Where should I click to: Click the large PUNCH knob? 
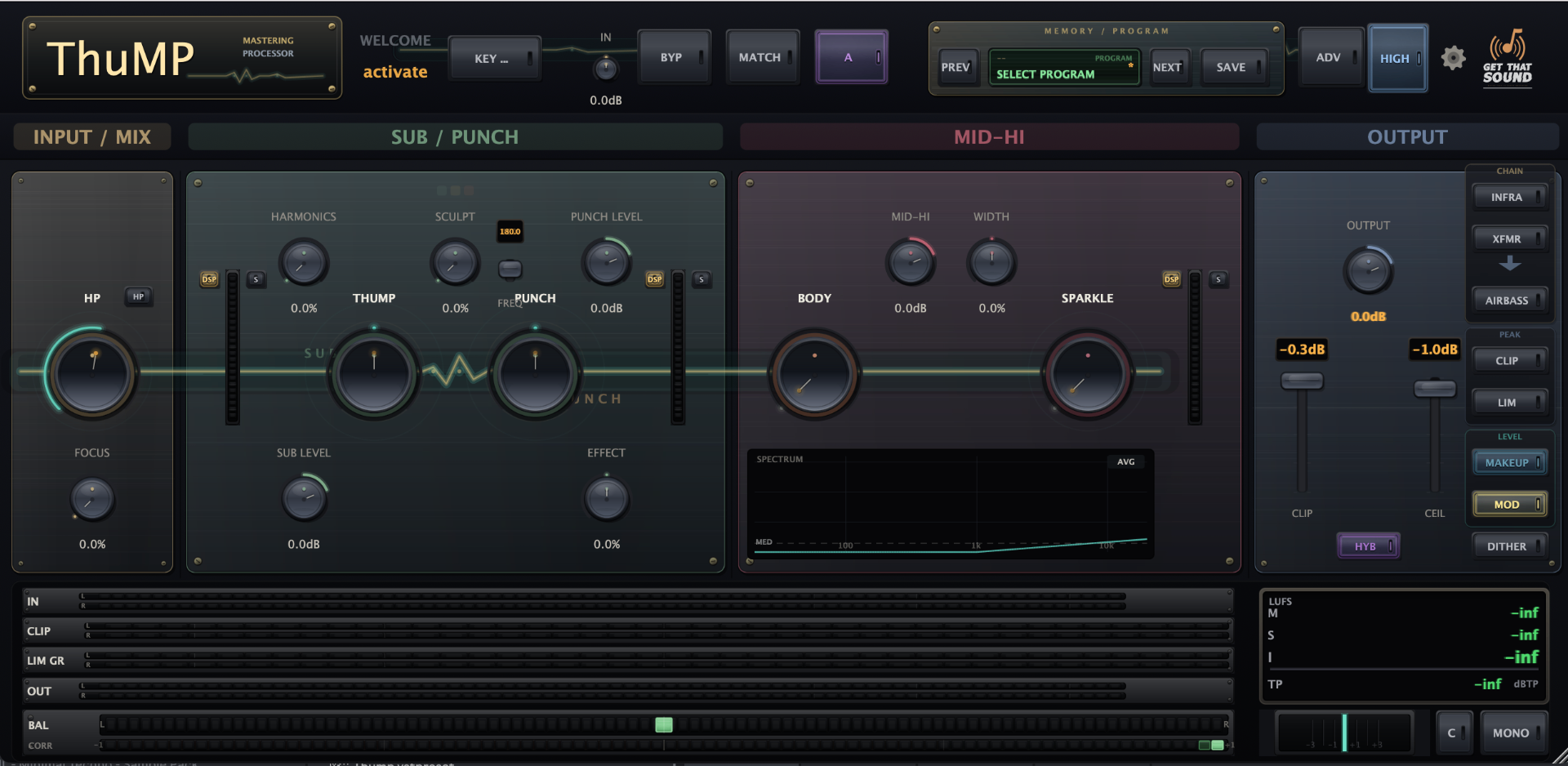click(535, 374)
